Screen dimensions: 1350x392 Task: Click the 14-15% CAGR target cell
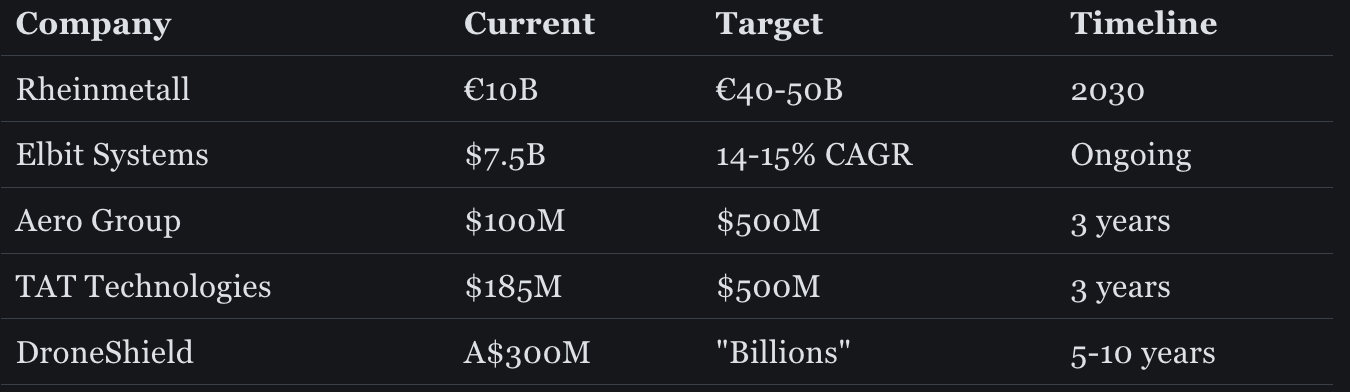814,155
